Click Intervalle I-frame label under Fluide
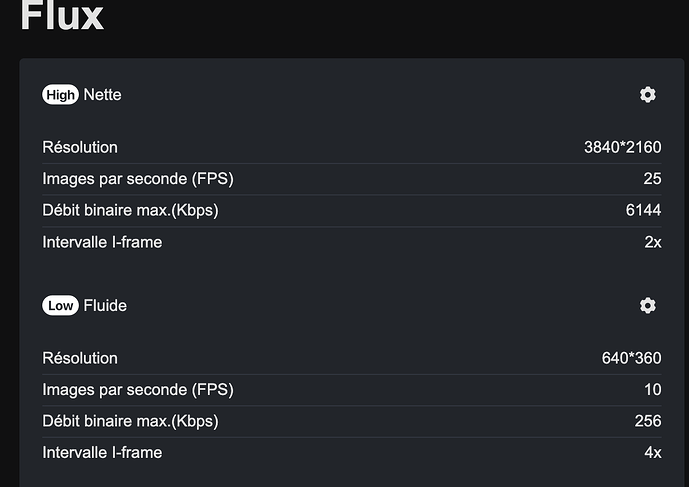The image size is (689, 487). (102, 453)
